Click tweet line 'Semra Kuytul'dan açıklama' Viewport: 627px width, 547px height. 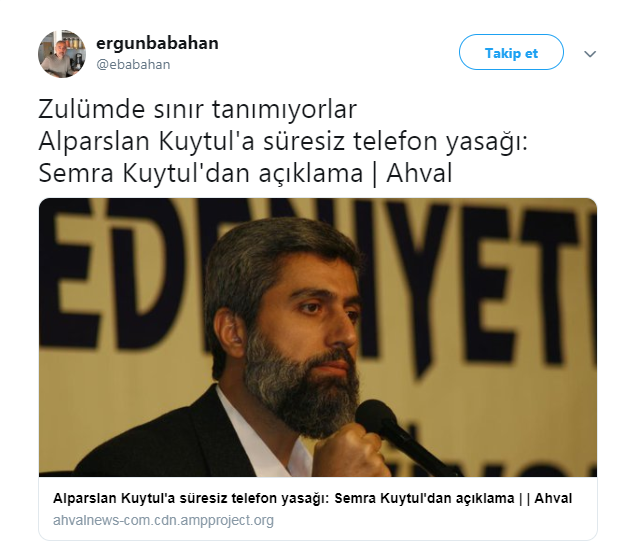[x=200, y=173]
